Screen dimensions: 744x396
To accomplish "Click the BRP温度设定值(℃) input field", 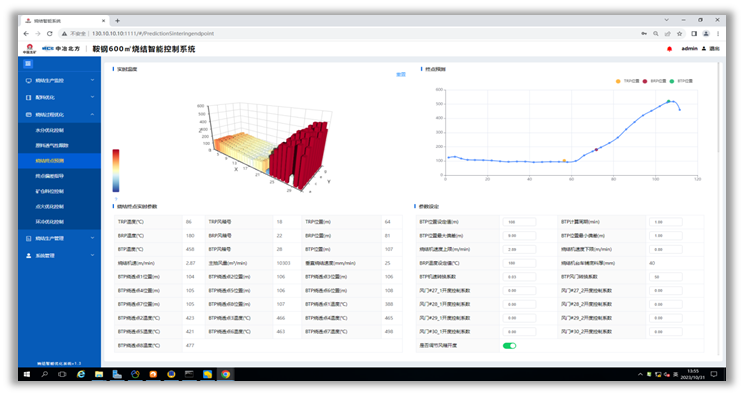I will (520, 263).
